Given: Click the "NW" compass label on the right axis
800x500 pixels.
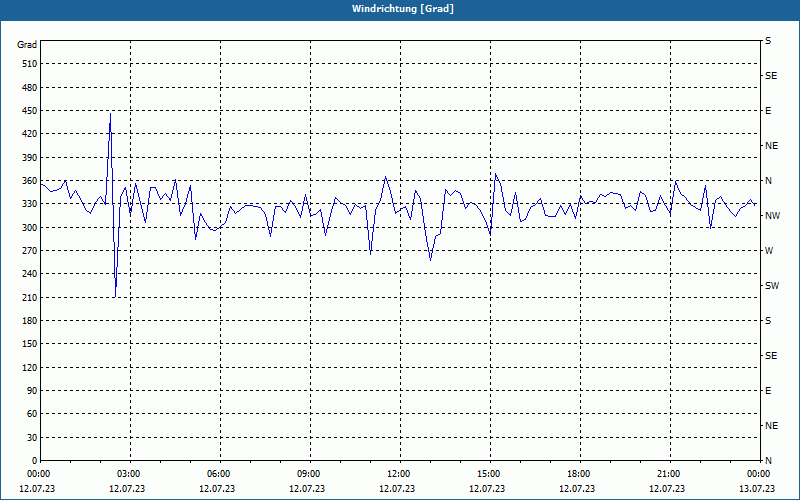Looking at the screenshot, I should pyautogui.click(x=772, y=216).
